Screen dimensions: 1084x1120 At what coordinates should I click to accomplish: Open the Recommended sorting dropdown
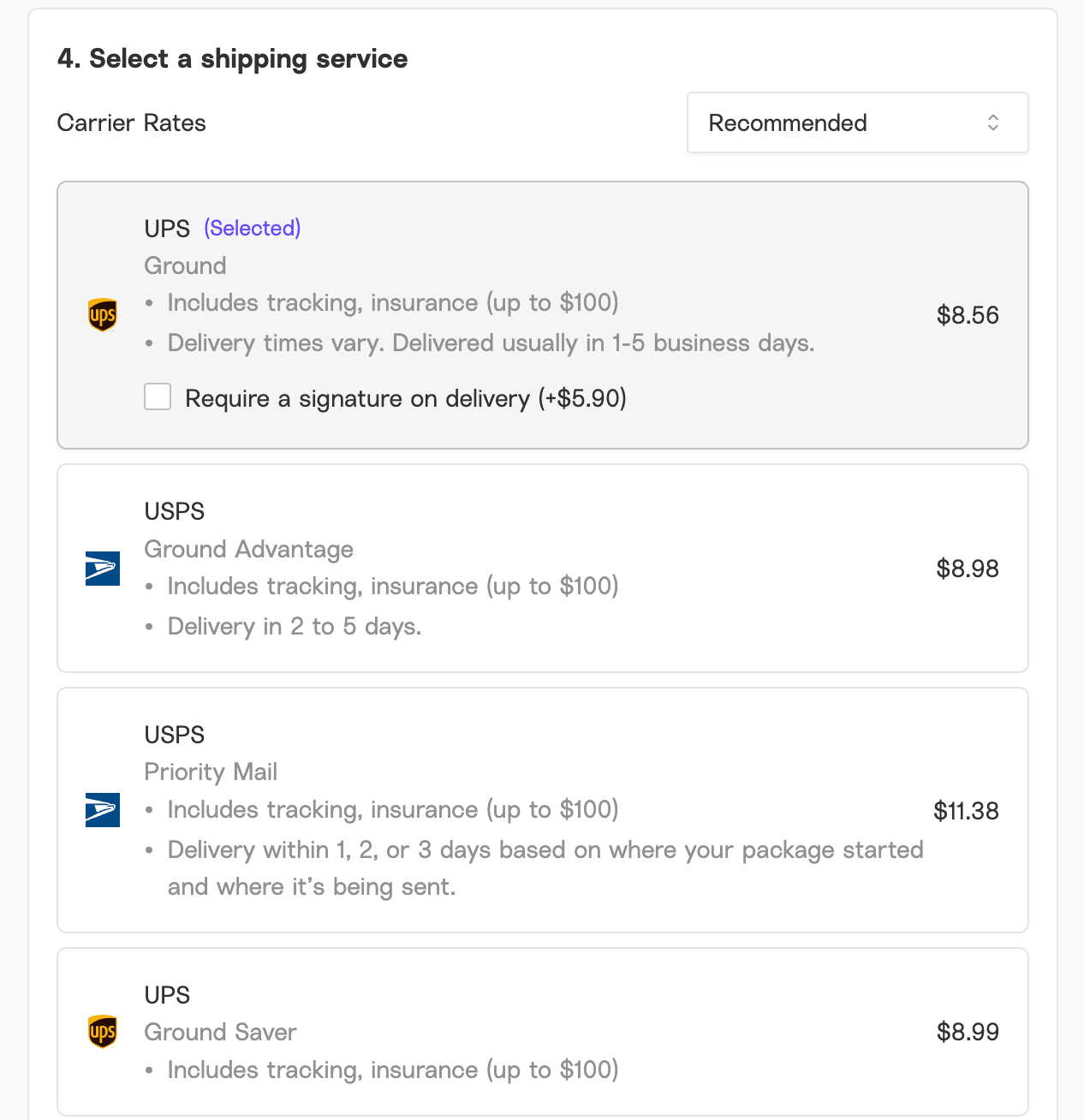pos(856,122)
